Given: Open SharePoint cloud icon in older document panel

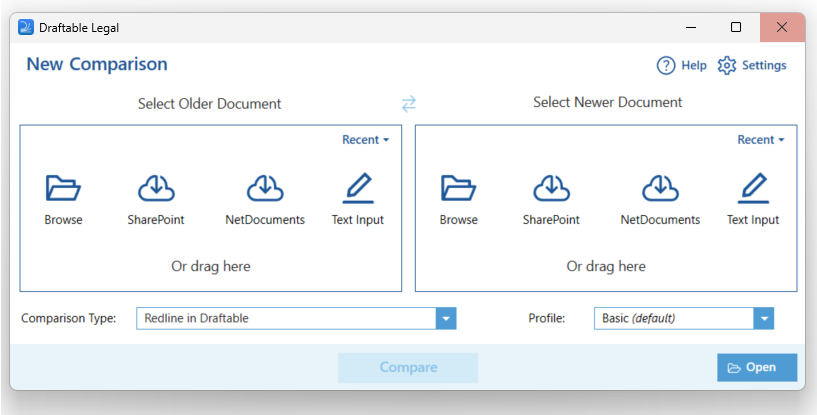Looking at the screenshot, I should [x=156, y=188].
